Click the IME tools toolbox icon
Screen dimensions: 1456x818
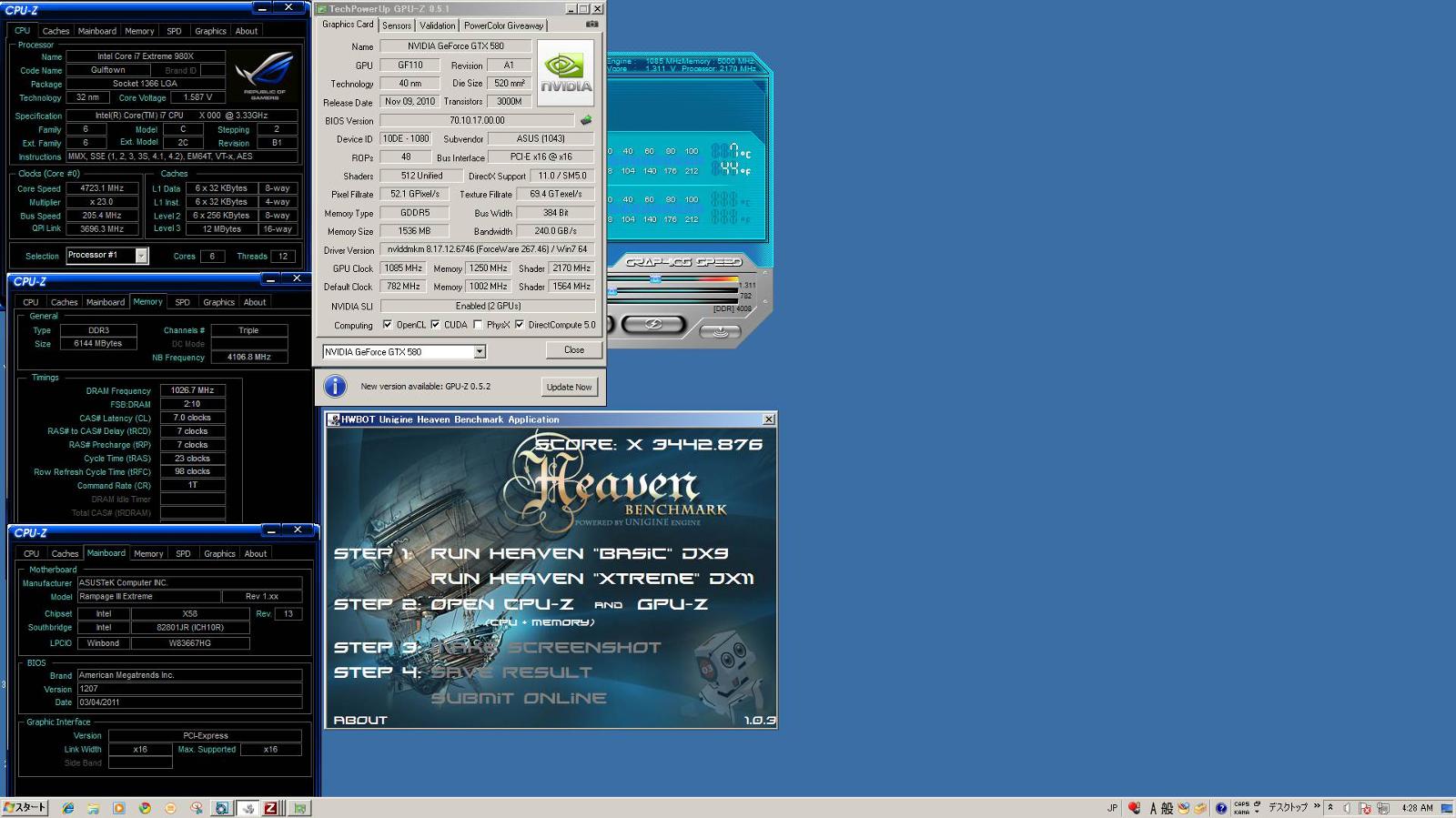[1200, 808]
